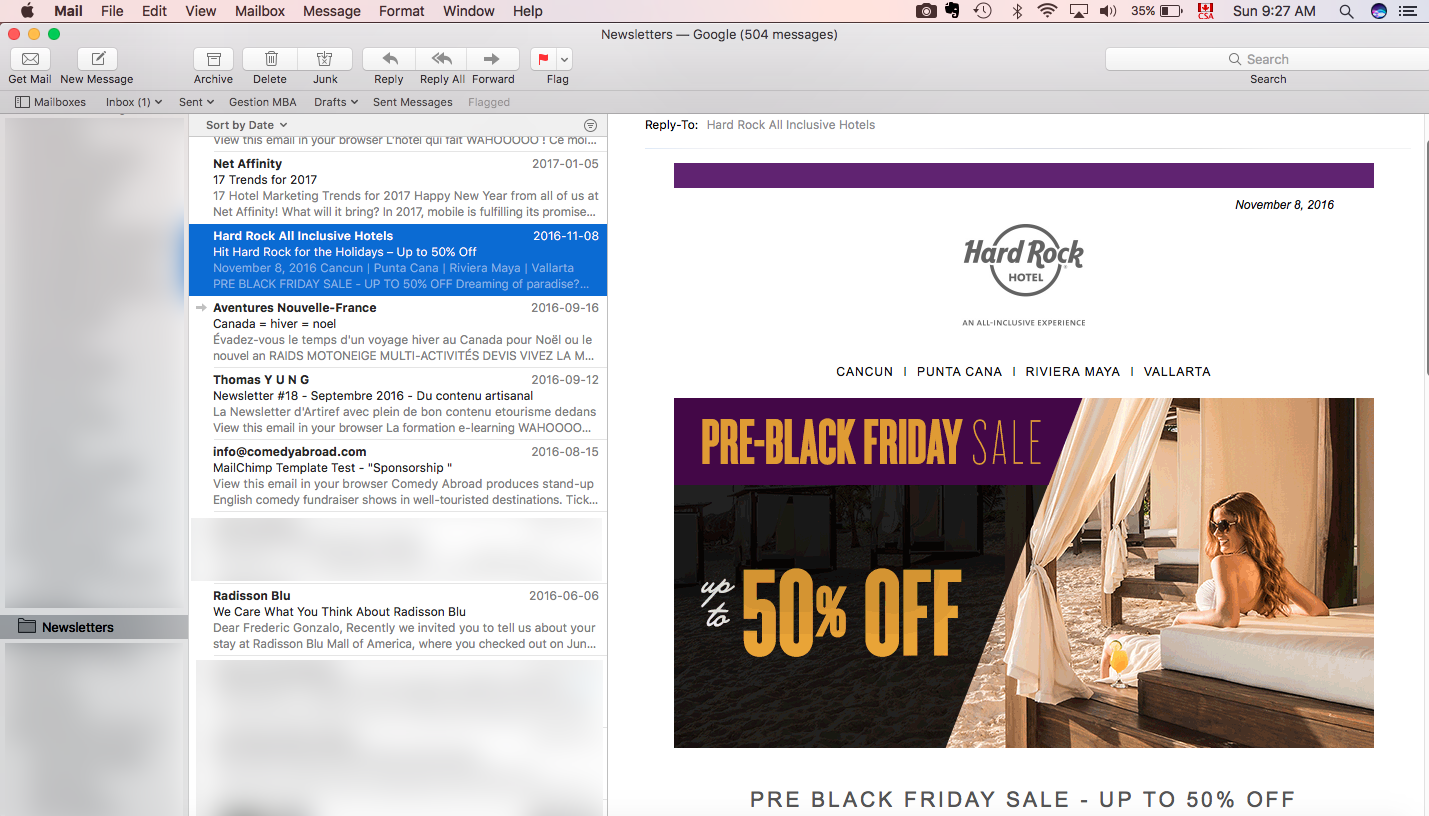Screen dimensions: 1429x816
Task: Compose with the New Message icon
Action: click(x=97, y=59)
